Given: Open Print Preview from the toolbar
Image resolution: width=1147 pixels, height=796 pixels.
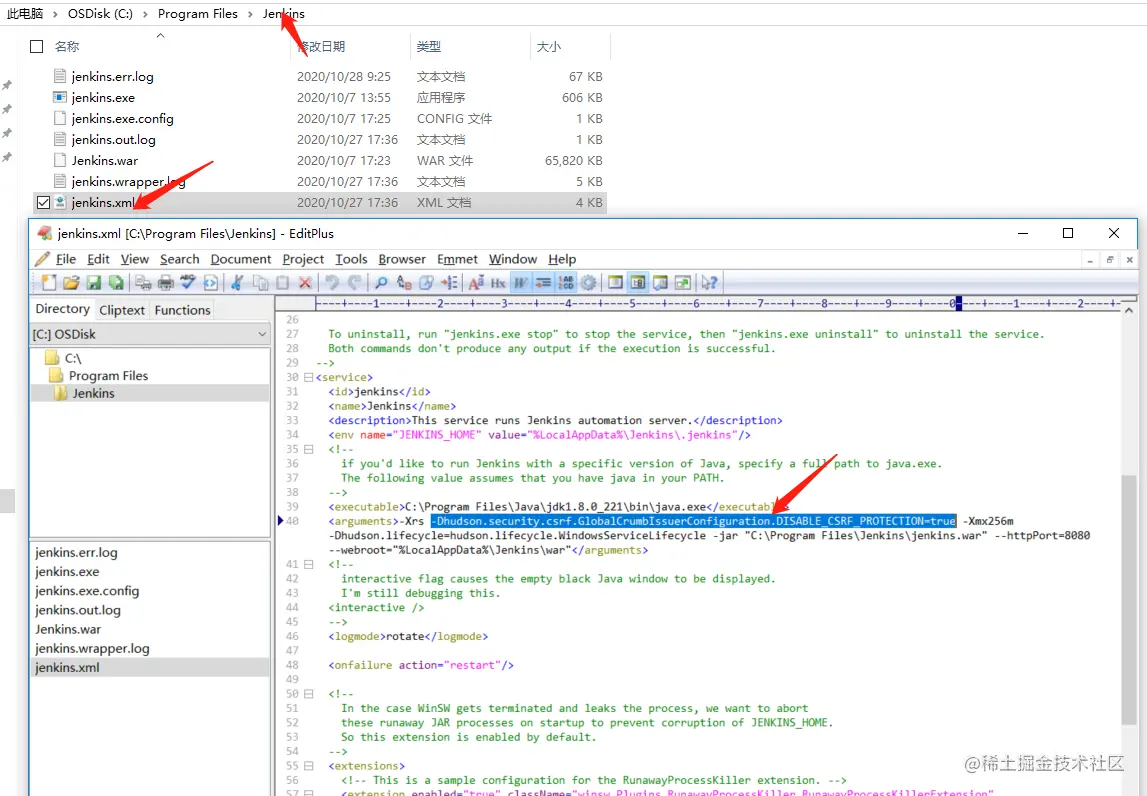Looking at the screenshot, I should 143,282.
